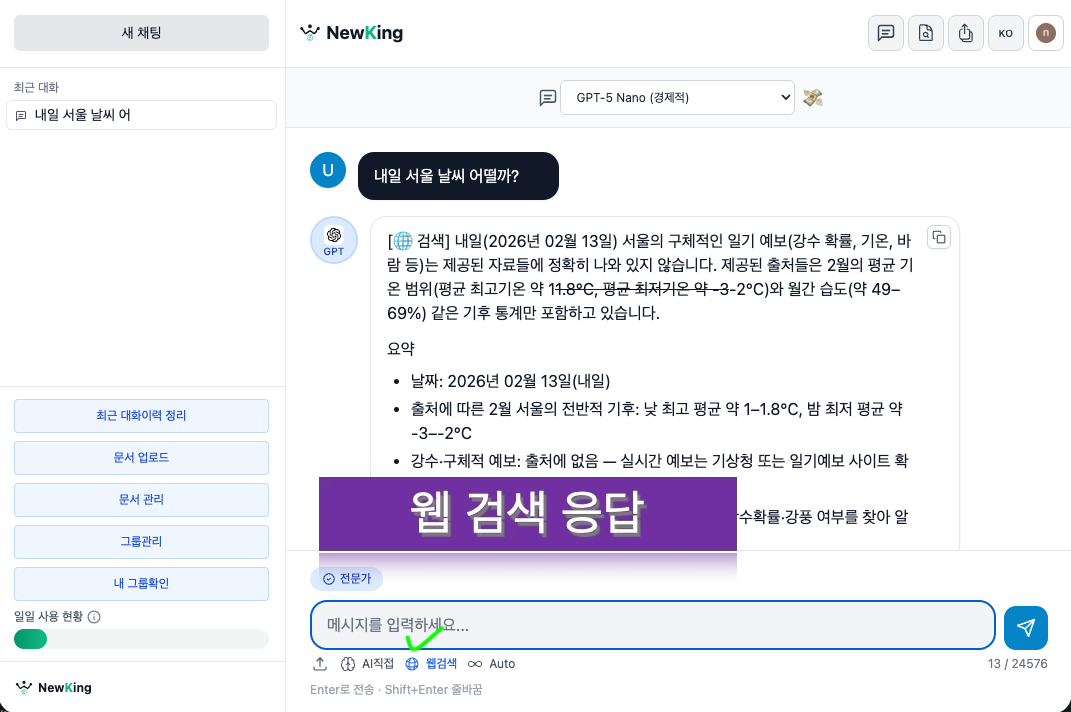This screenshot has height=712, width=1071.
Task: Click the KO language icon
Action: pyautogui.click(x=1005, y=33)
